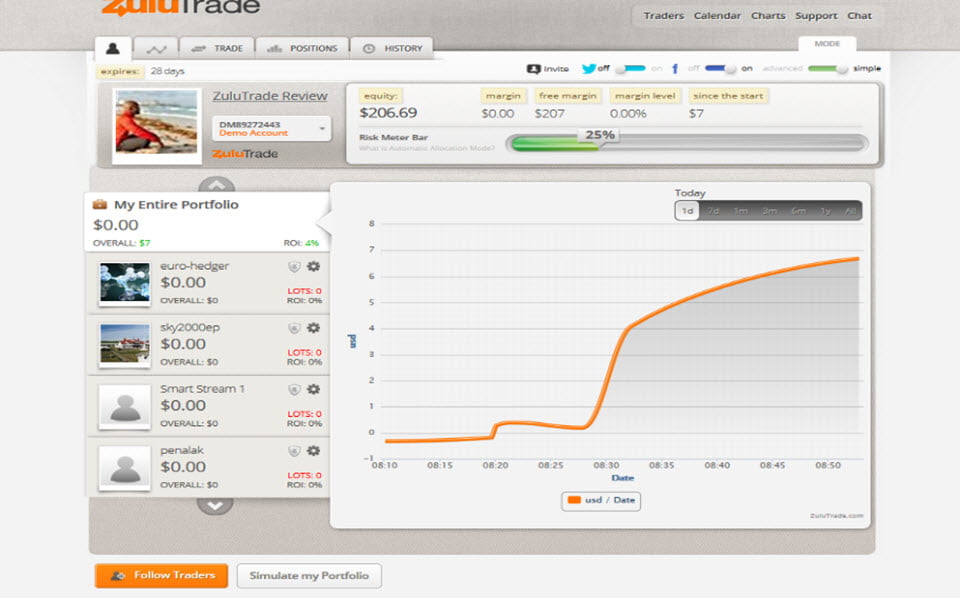The image size is (960, 599).
Task: Toggle the Facebook sharing switch
Action: pos(721,69)
